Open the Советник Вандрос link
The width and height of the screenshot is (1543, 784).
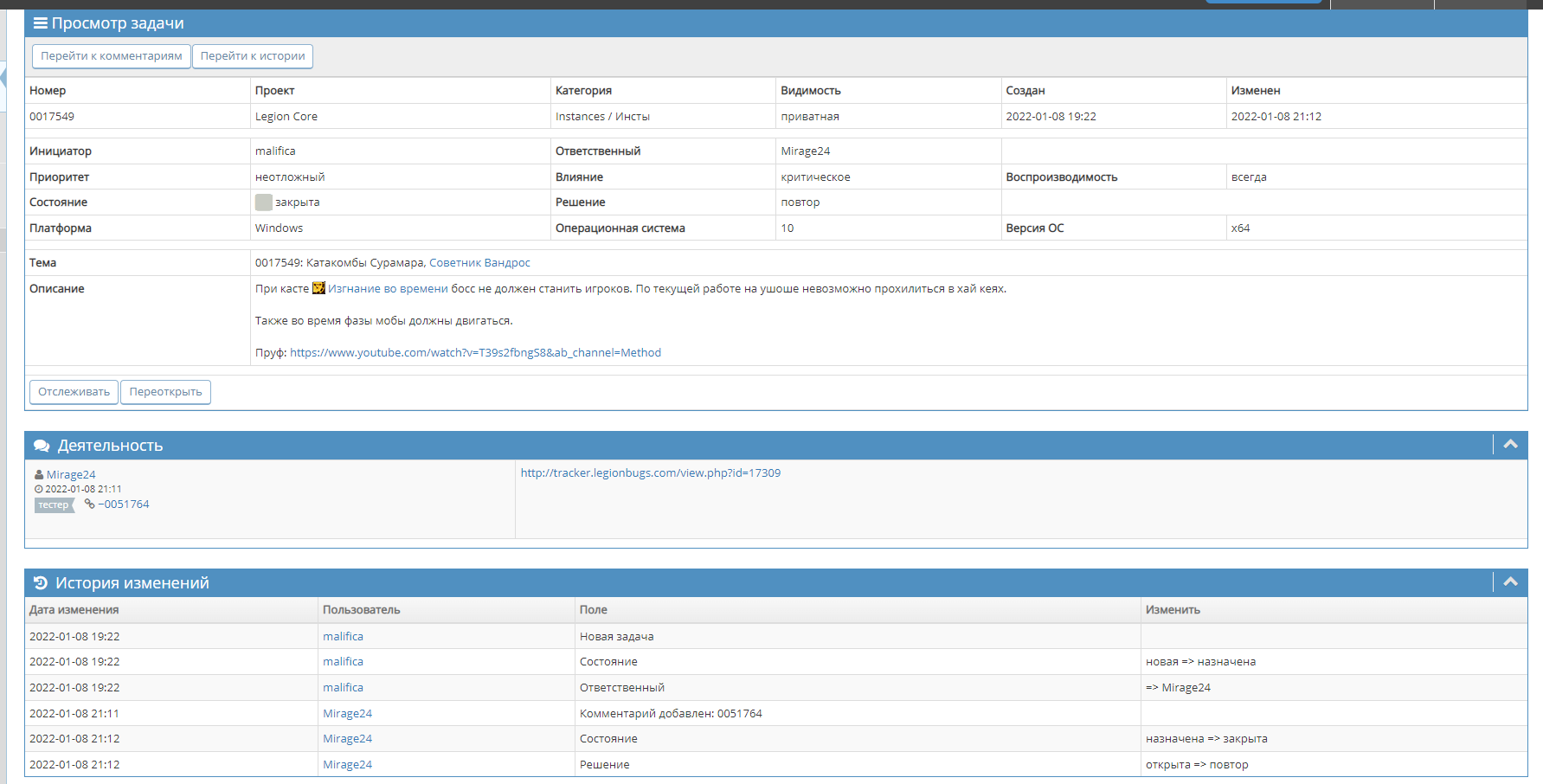479,263
